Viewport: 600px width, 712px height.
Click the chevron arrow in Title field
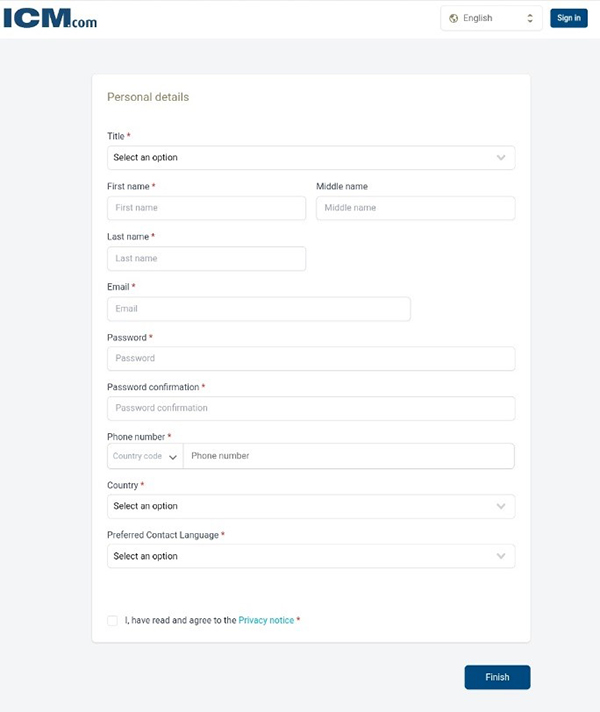(501, 158)
